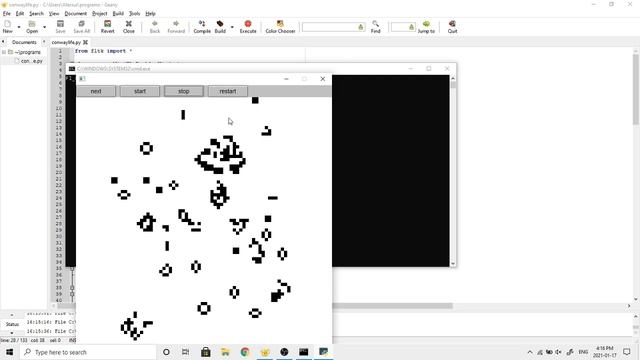Open File Explorer from taskbar

(225, 352)
